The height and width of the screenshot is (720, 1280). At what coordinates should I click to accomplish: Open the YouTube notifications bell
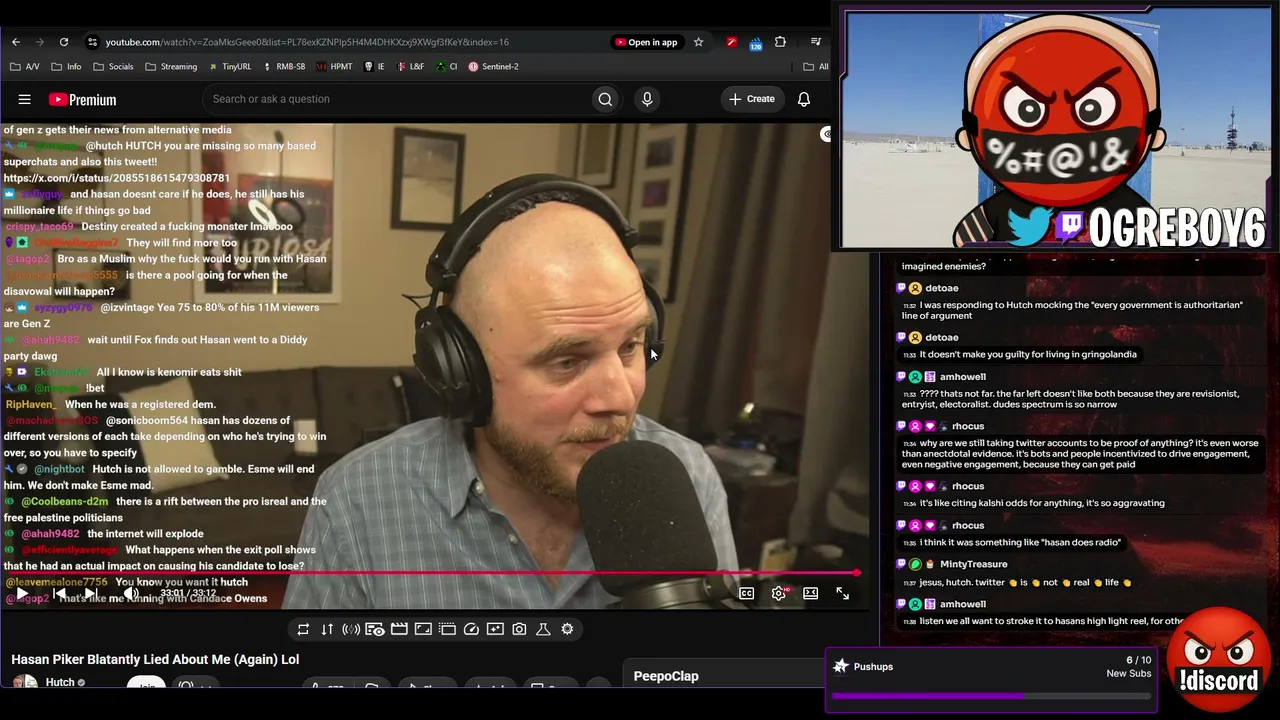pos(804,99)
